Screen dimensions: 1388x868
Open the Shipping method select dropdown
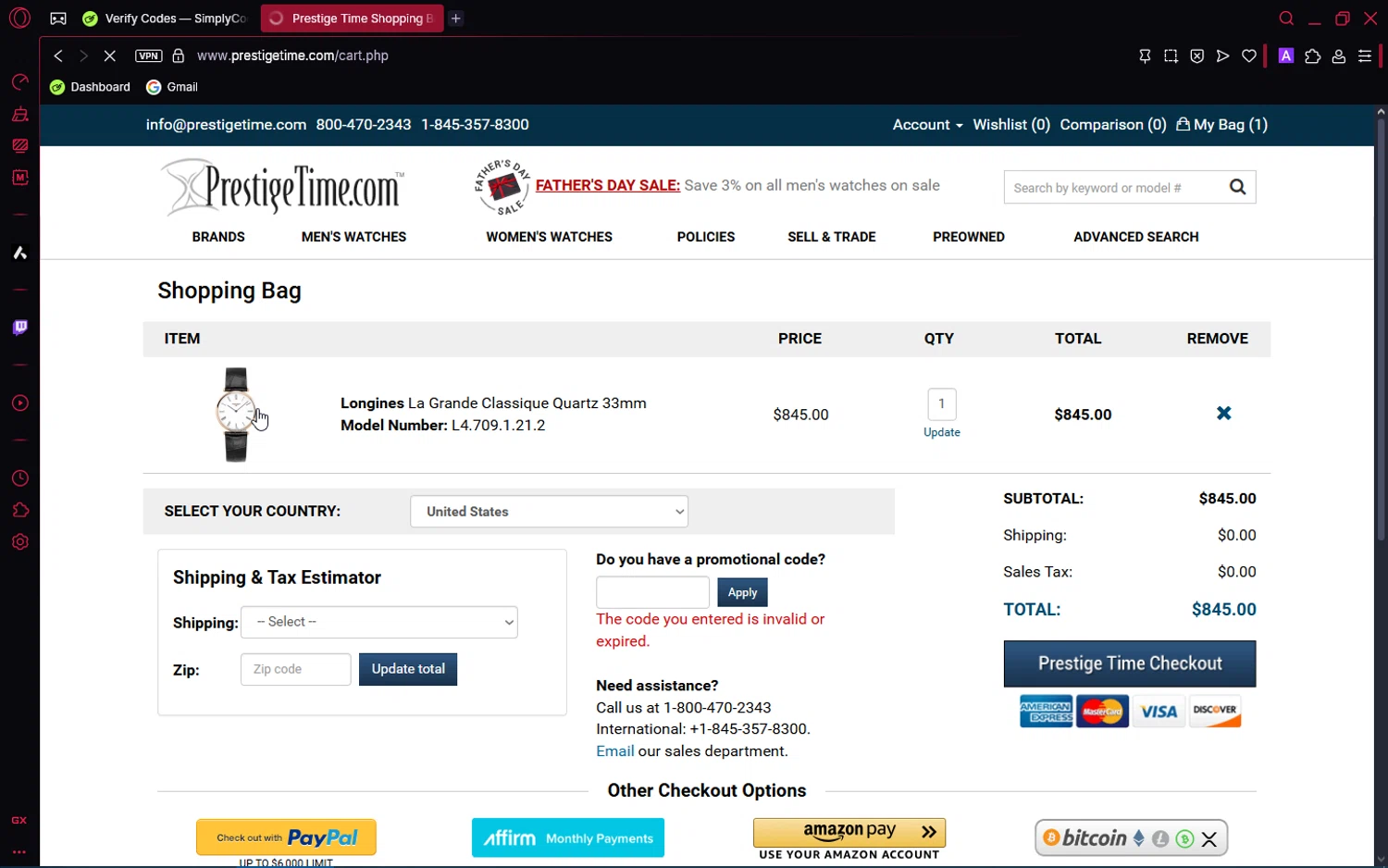pyautogui.click(x=379, y=622)
